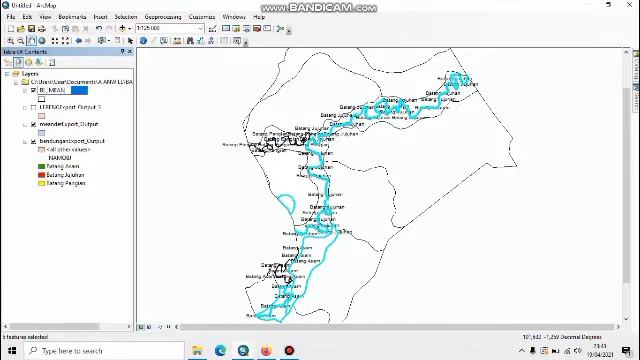Switch to List By Visibility view
The width and height of the screenshot is (640, 360).
point(29,62)
